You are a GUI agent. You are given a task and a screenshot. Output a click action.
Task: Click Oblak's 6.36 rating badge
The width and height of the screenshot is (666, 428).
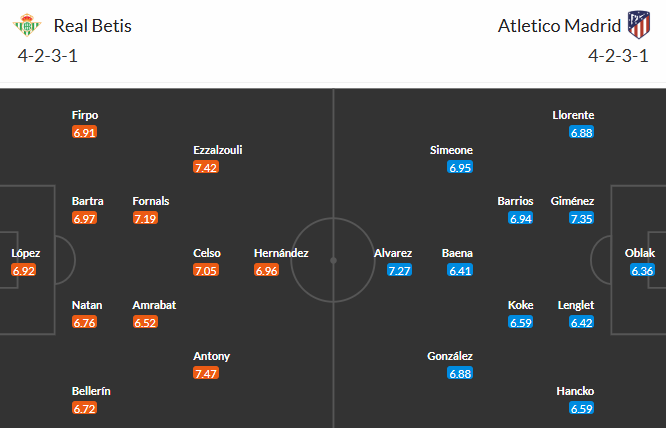(x=643, y=270)
